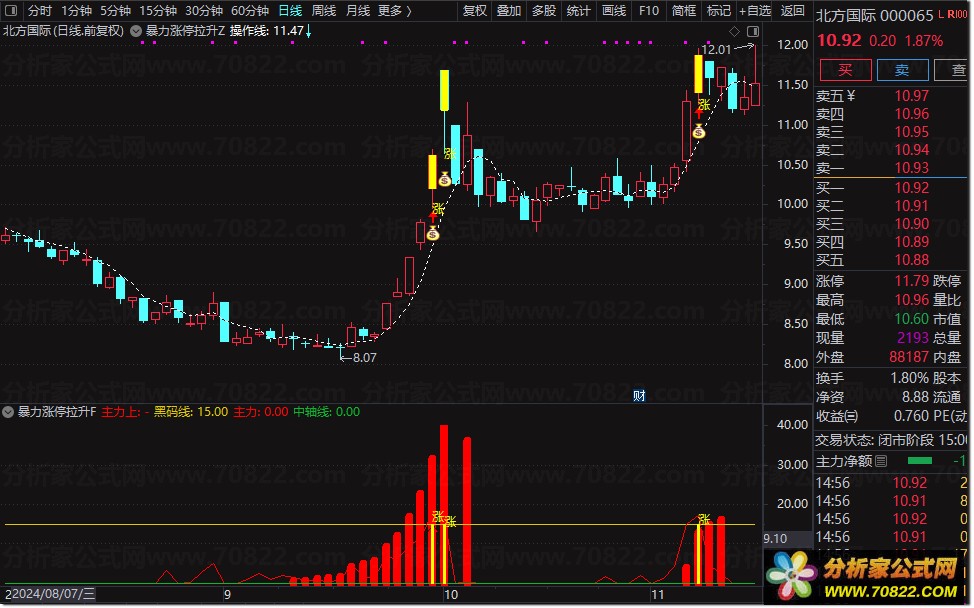The height and width of the screenshot is (608, 974).
Task: Activate 画线 drawing tool
Action: click(x=614, y=11)
